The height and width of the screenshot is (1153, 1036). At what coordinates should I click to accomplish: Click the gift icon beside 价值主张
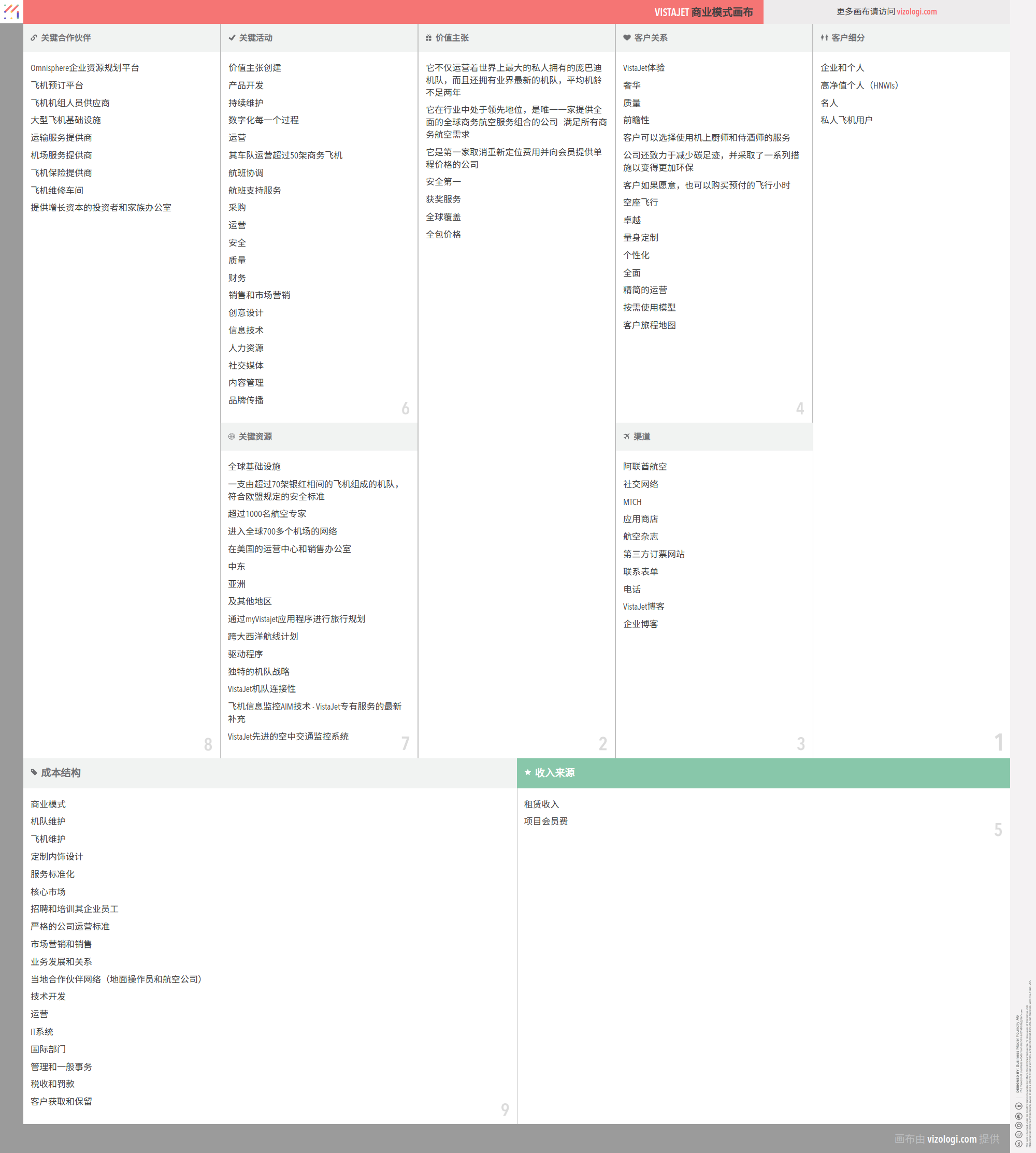428,38
